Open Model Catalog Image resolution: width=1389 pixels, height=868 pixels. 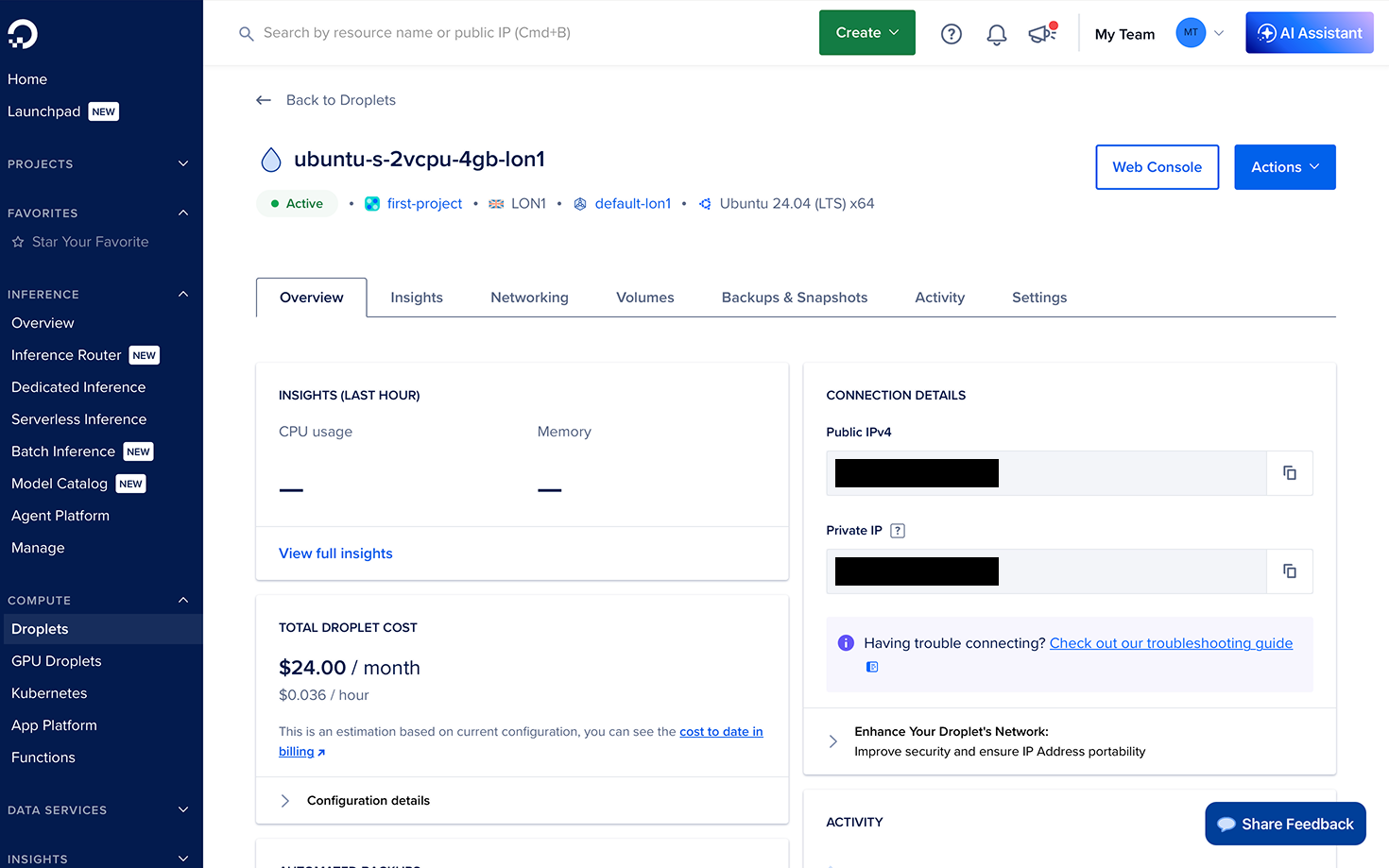pos(60,484)
